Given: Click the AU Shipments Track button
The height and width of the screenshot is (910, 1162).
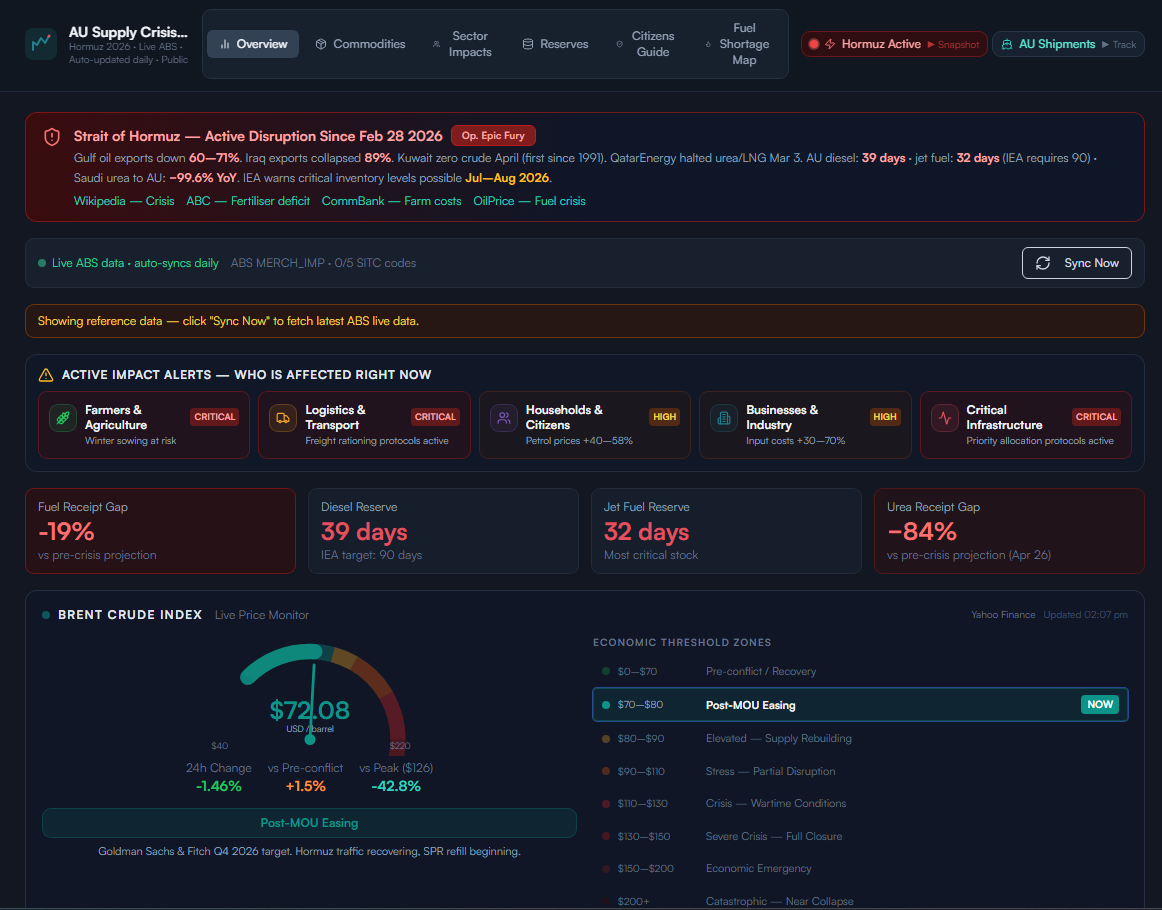Looking at the screenshot, I should click(1068, 44).
